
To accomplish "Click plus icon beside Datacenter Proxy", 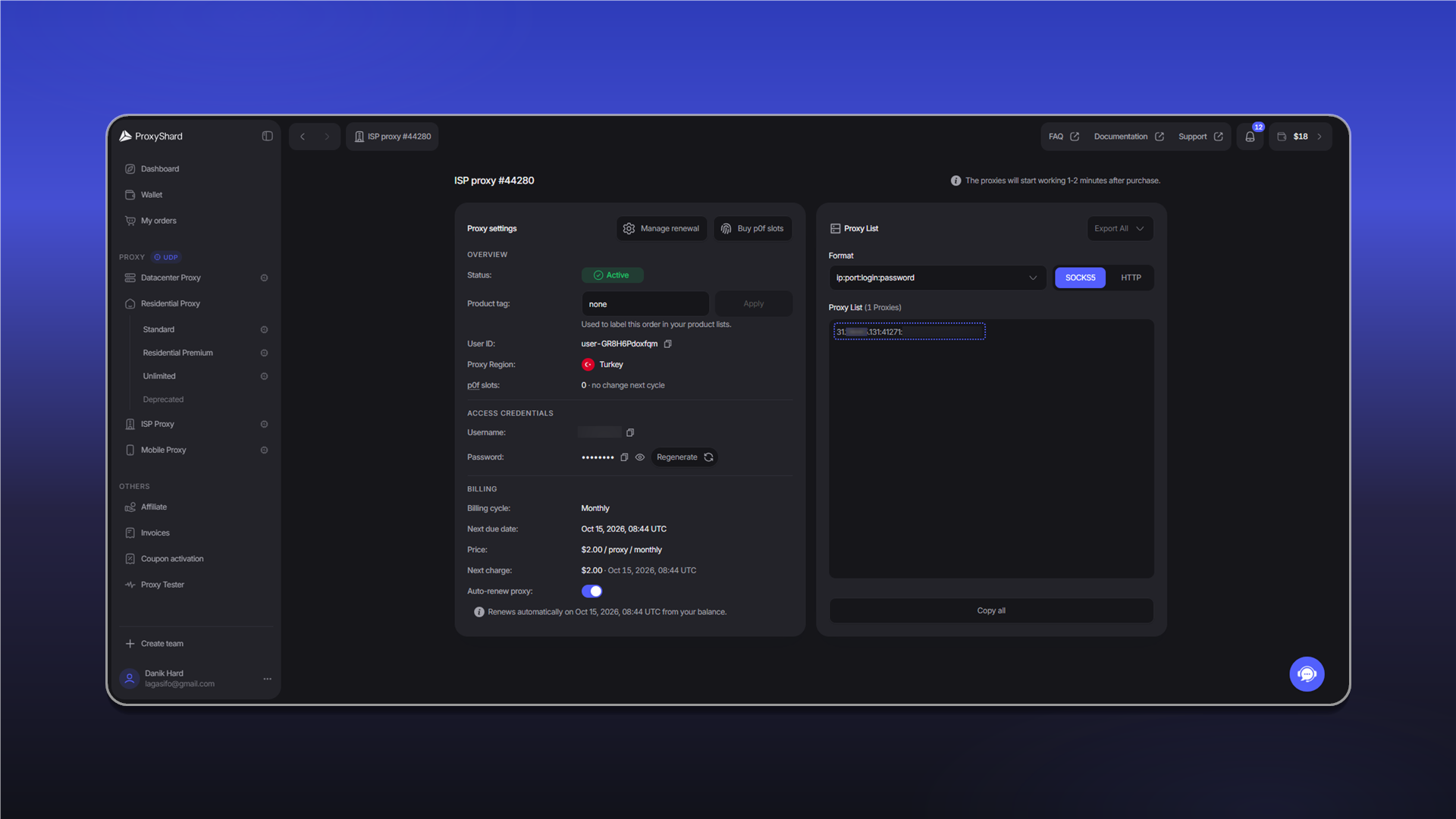I will (x=264, y=278).
